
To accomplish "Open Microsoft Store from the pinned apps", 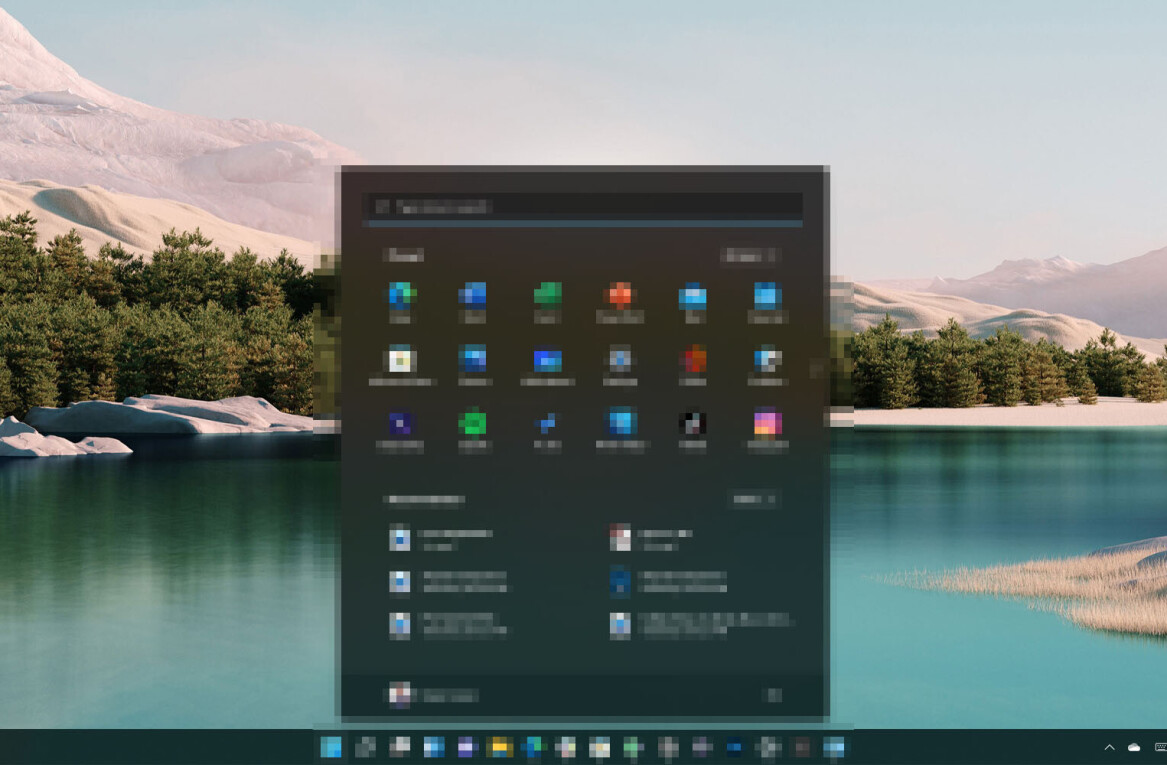I will tap(402, 360).
